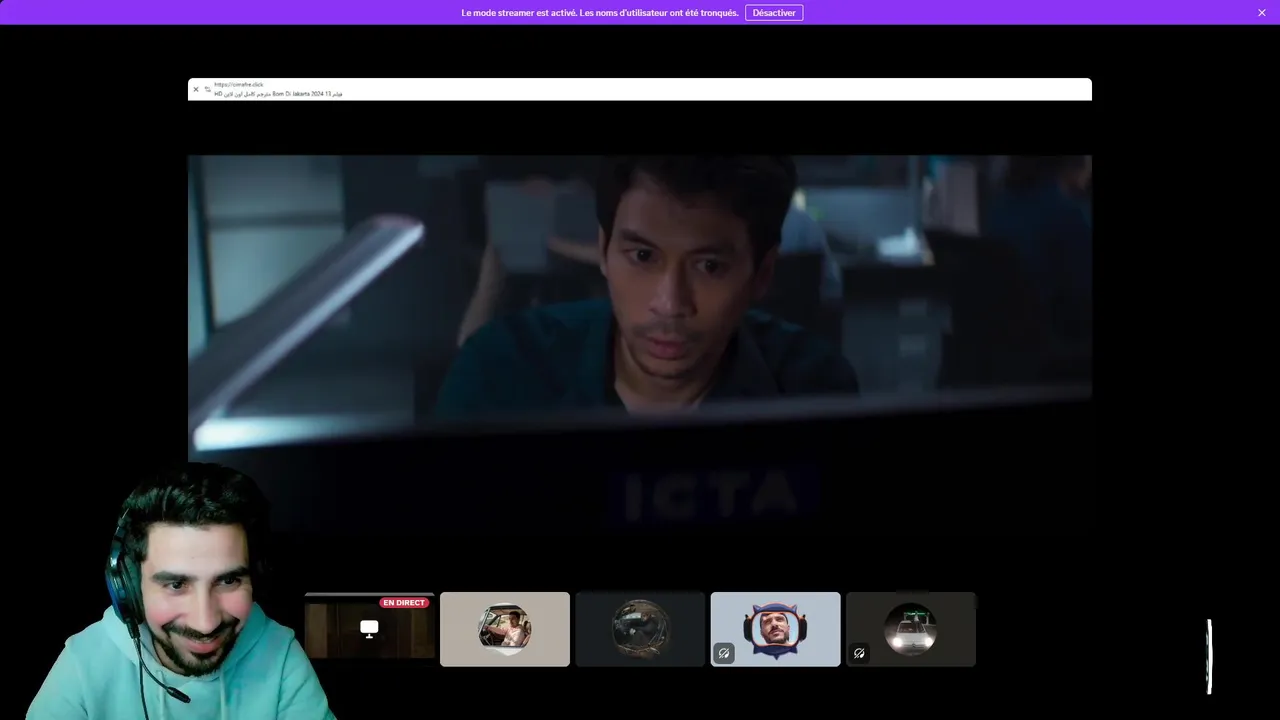The width and height of the screenshot is (1280, 720).
Task: Open the EN DIRECT live stream tile
Action: (x=370, y=629)
